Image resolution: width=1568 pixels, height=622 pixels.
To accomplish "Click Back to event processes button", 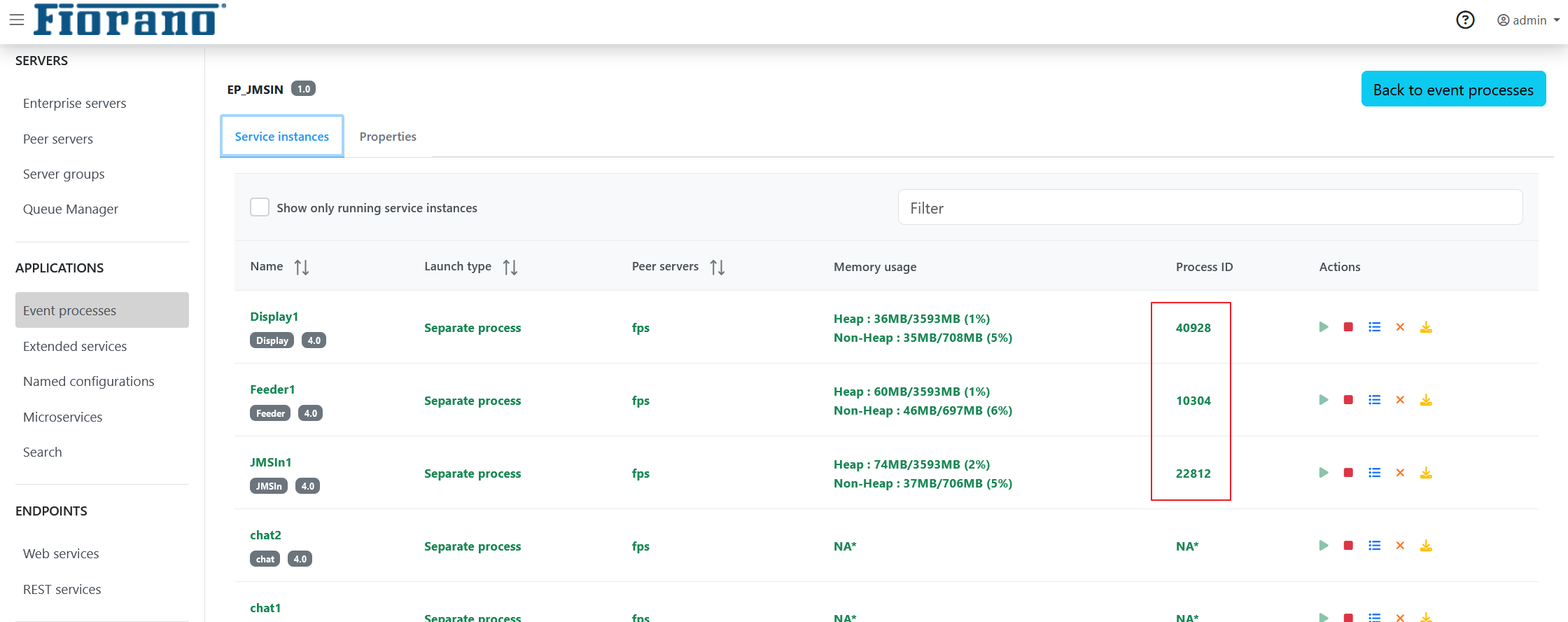I will [1453, 89].
